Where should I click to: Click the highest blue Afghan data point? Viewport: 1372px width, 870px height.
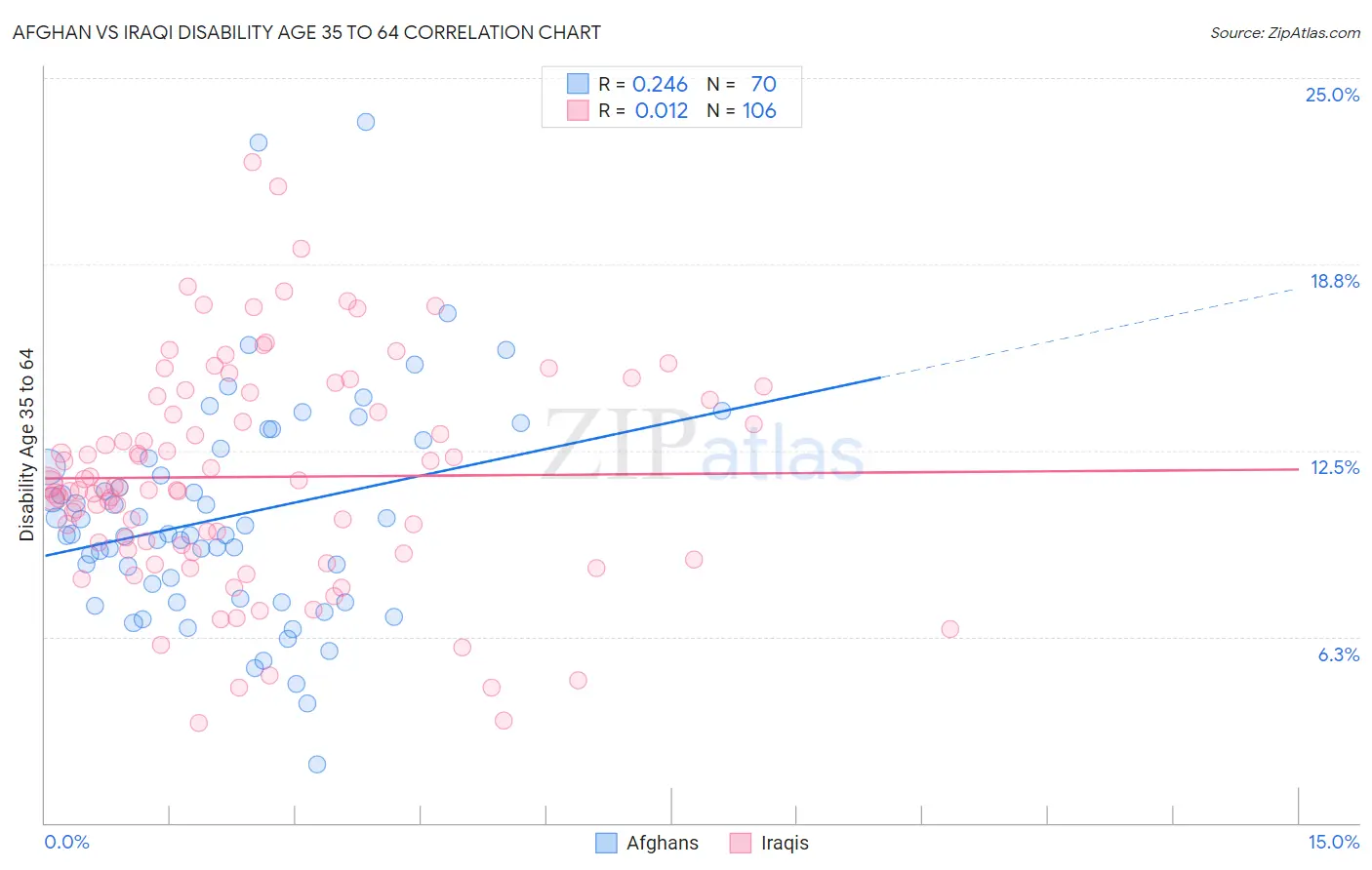point(366,122)
